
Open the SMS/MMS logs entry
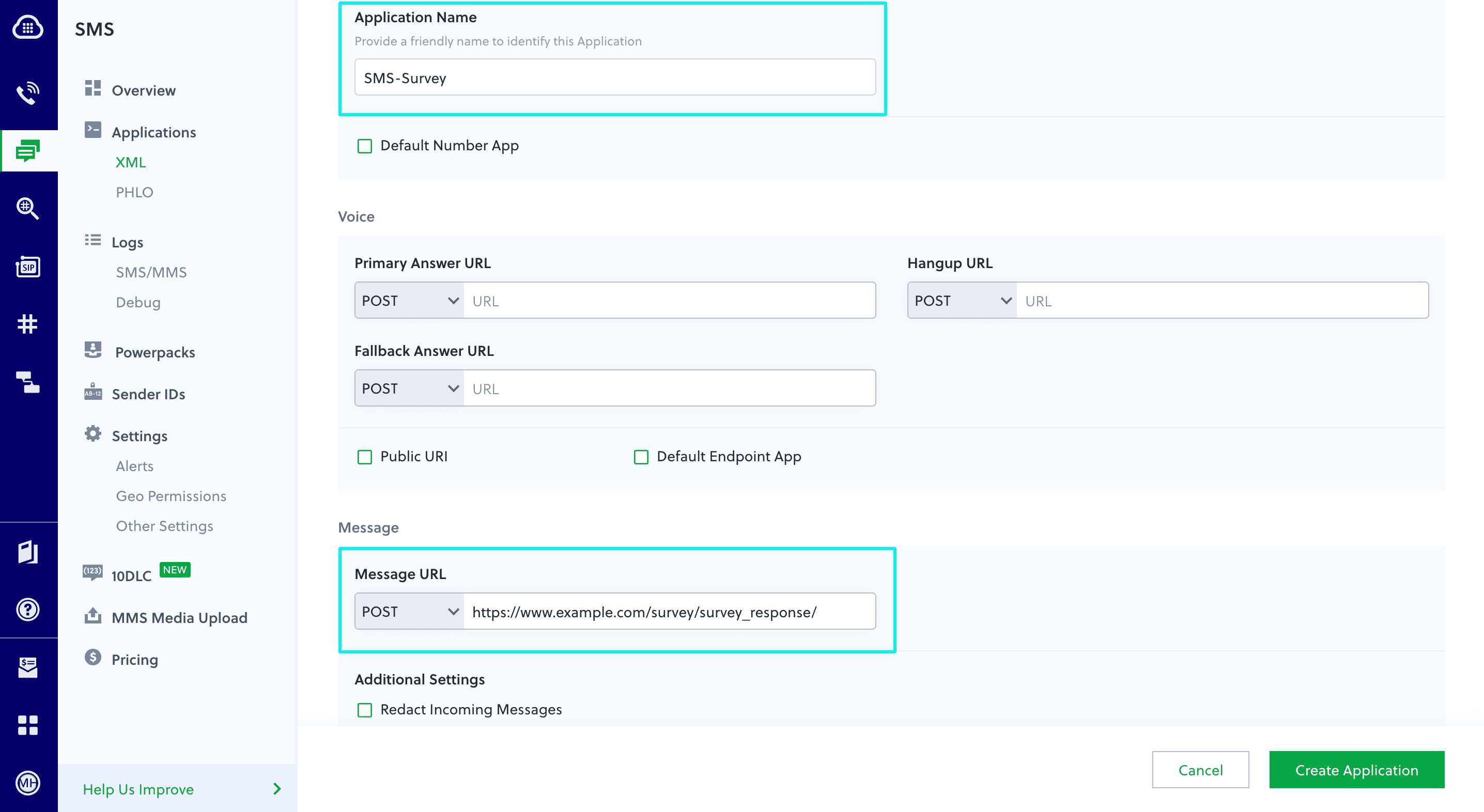150,272
